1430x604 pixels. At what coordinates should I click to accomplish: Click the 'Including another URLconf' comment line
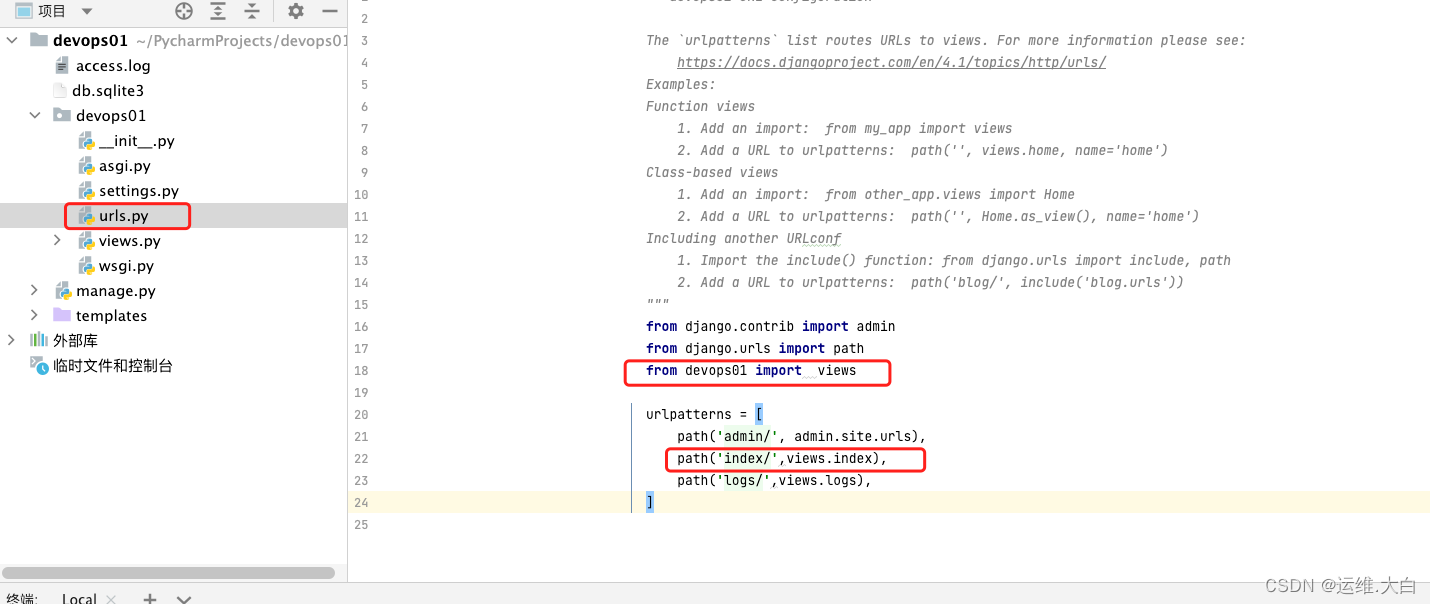coord(743,238)
